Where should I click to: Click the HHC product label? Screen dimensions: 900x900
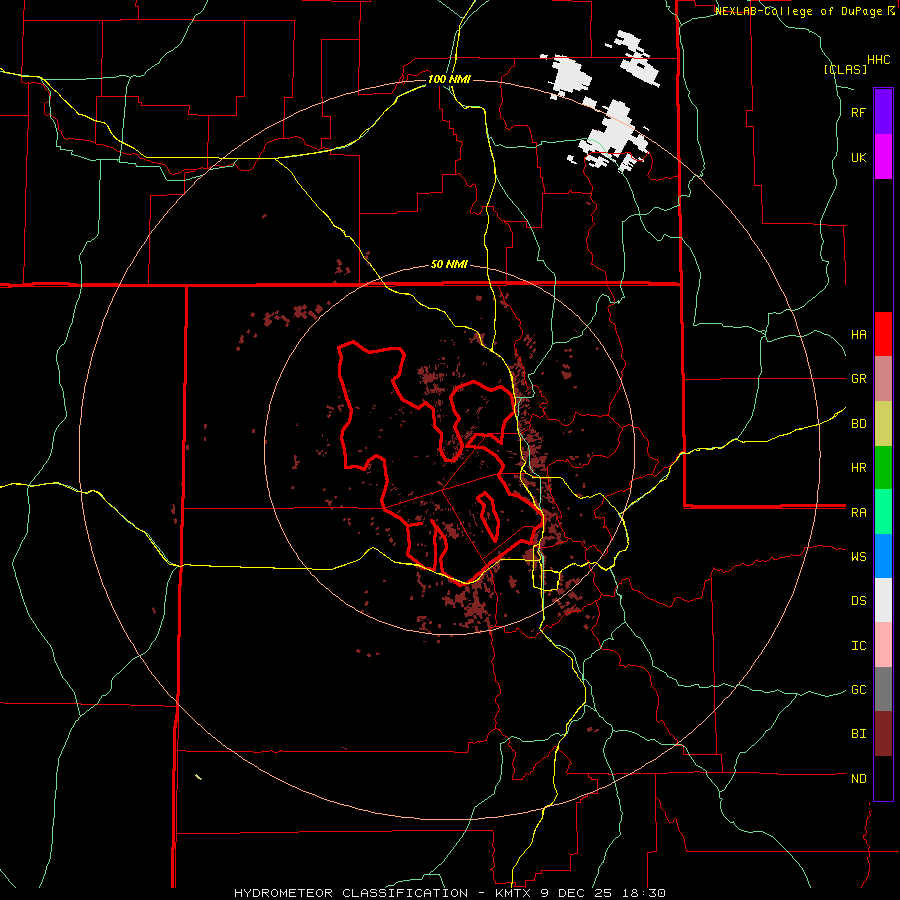coord(879,60)
